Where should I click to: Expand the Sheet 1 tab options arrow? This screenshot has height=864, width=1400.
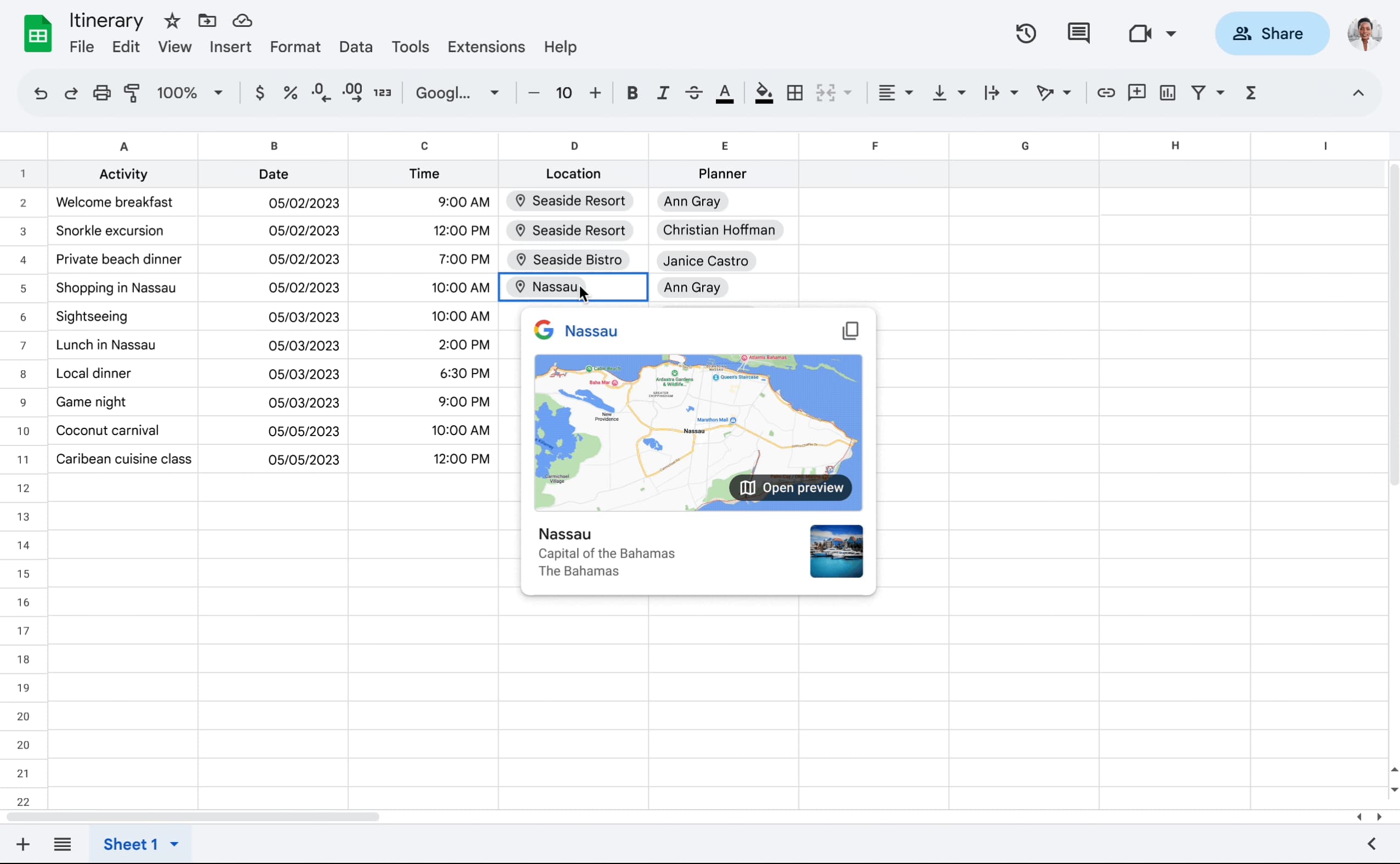[x=174, y=844]
